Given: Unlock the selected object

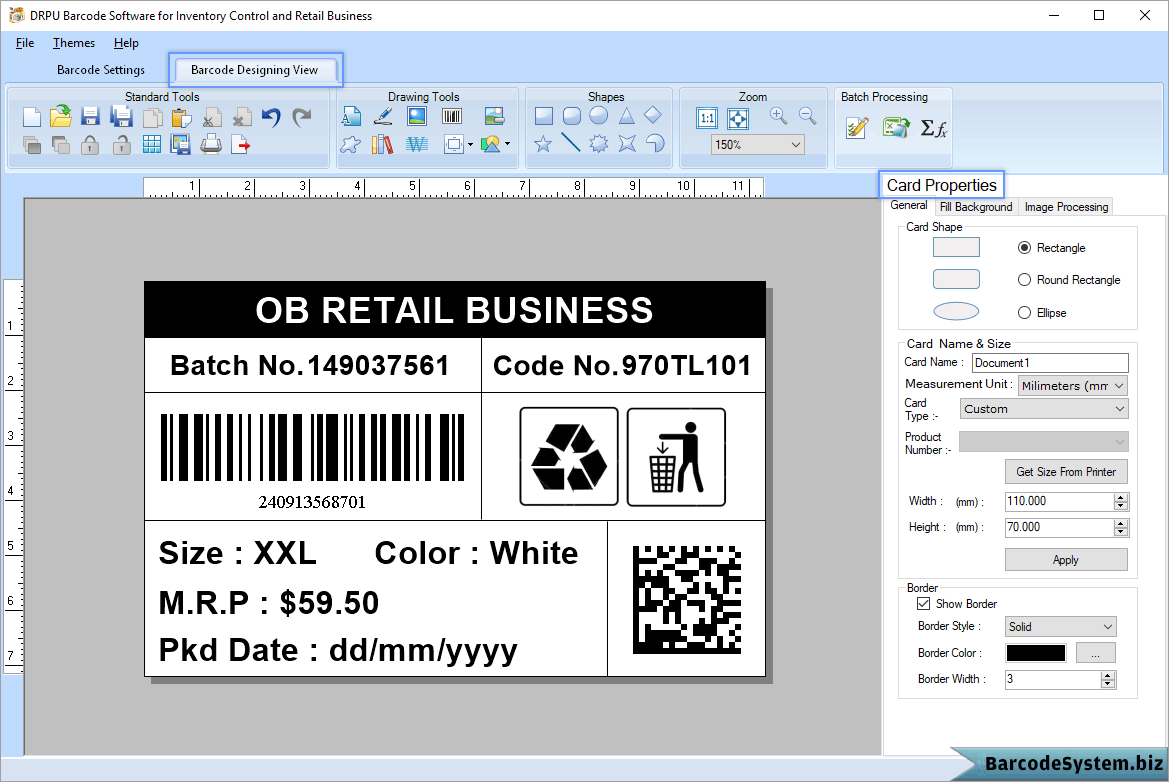Looking at the screenshot, I should [122, 145].
